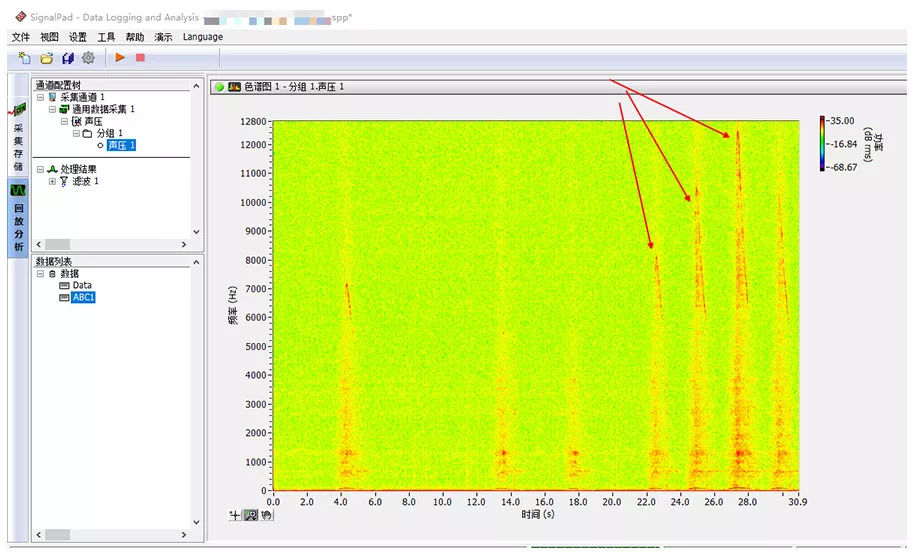This screenshot has height=556, width=915.
Task: Click the power dB color scale bar
Action: click(822, 144)
